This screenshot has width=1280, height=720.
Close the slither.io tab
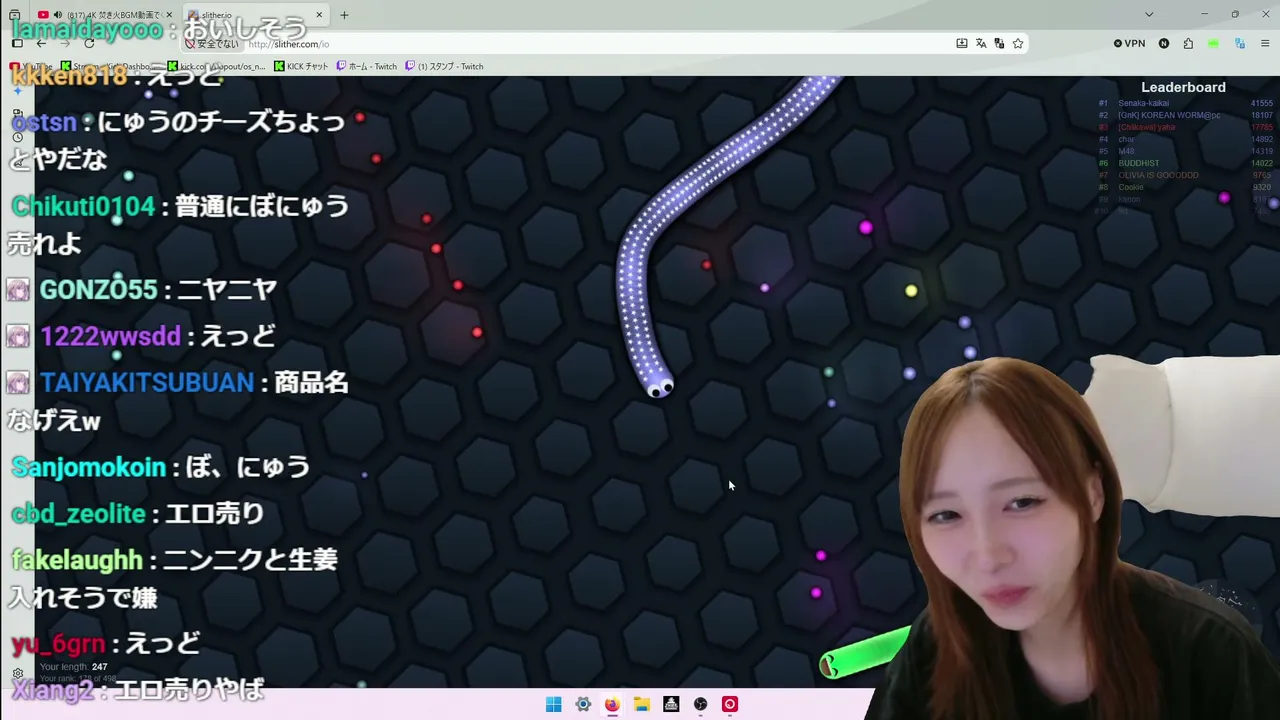(x=319, y=15)
